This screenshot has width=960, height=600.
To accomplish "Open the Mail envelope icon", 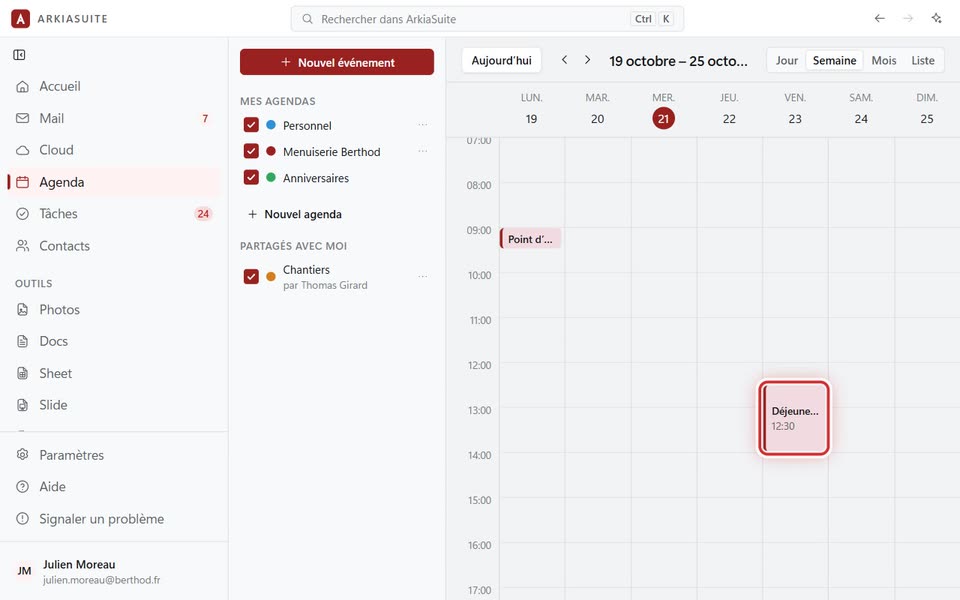I will [x=23, y=118].
